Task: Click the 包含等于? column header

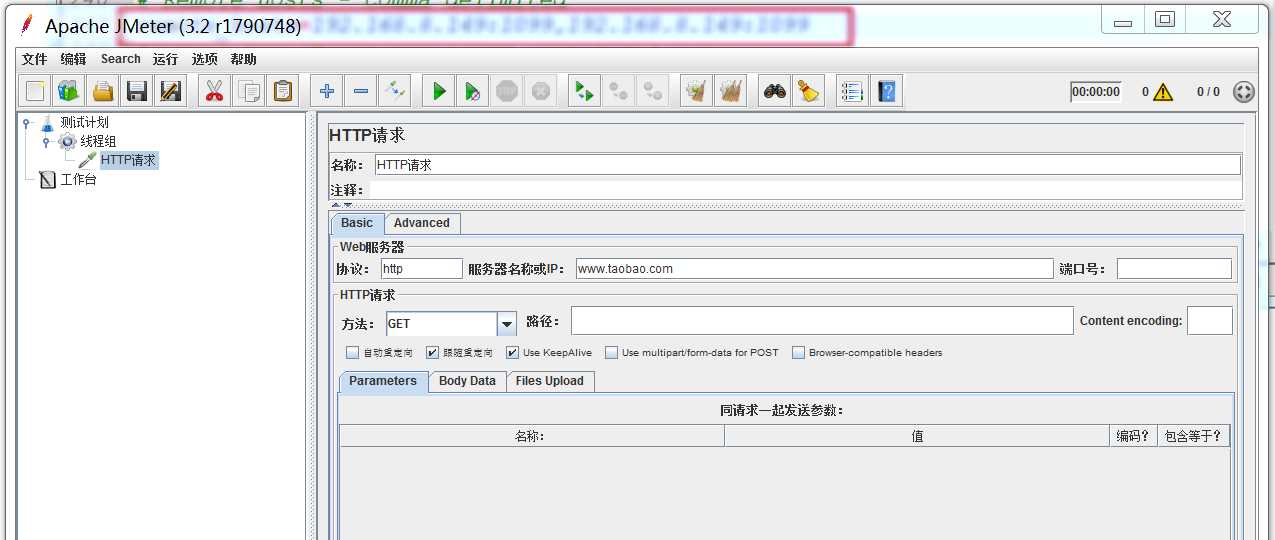Action: [1192, 436]
